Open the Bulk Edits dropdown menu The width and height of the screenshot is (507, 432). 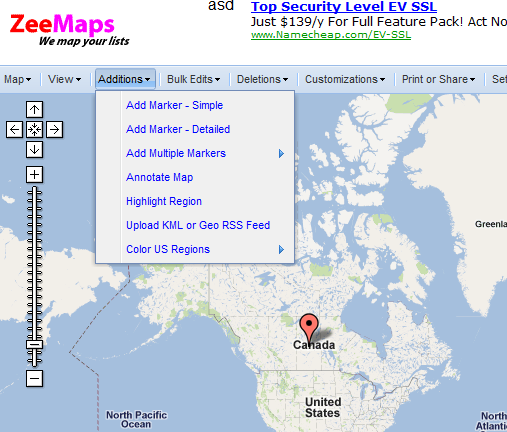pyautogui.click(x=193, y=79)
